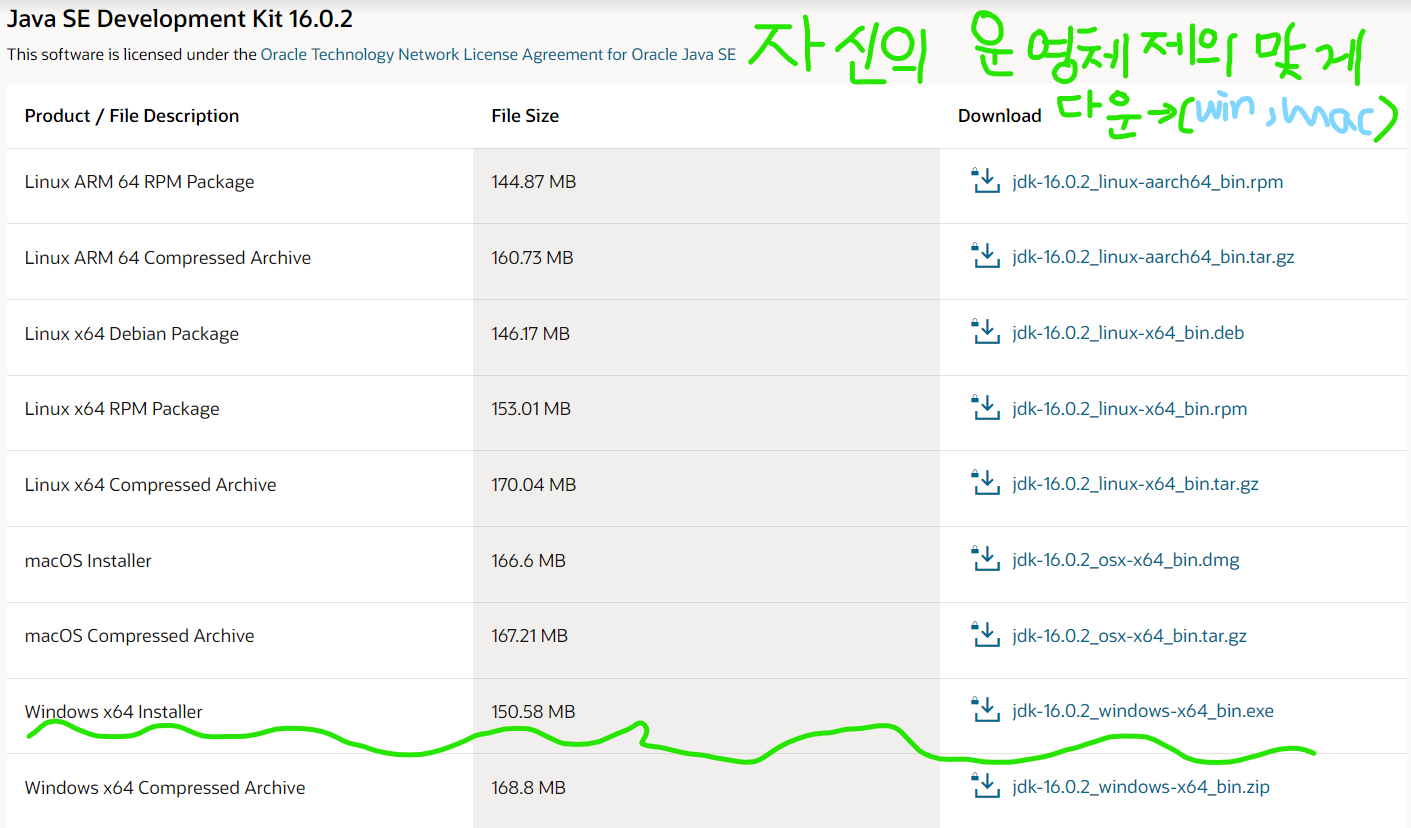Select Windows x64 Installer text
The width and height of the screenshot is (1411, 828).
[x=114, y=712]
